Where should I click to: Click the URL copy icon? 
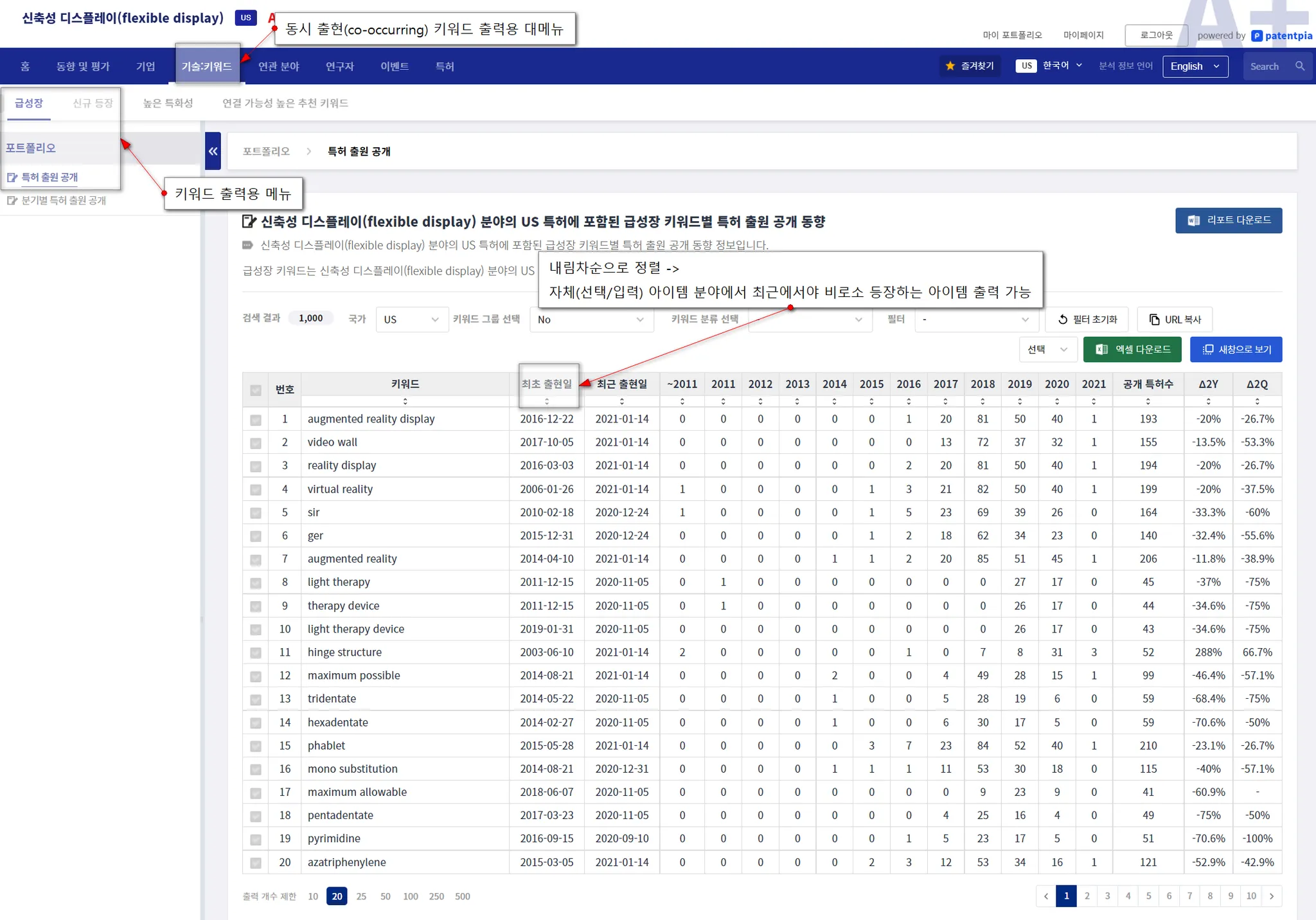click(x=1154, y=320)
